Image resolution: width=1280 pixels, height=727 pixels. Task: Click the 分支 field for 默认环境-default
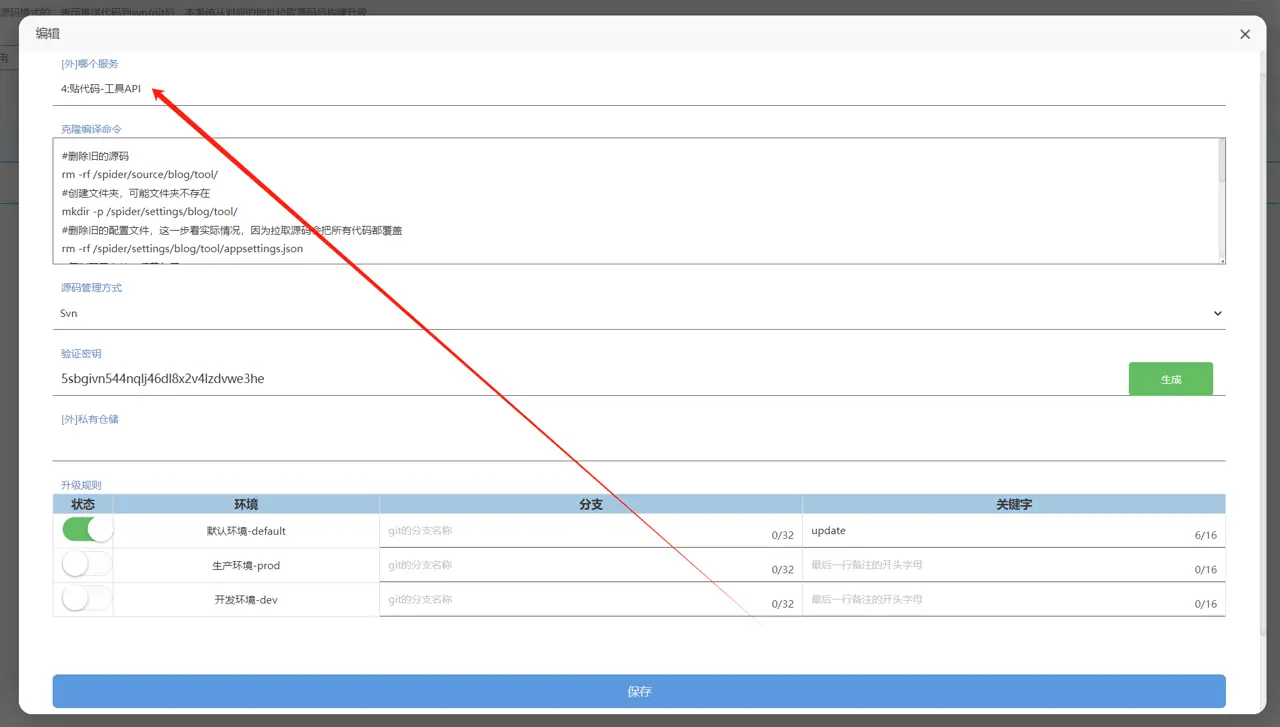coord(590,531)
